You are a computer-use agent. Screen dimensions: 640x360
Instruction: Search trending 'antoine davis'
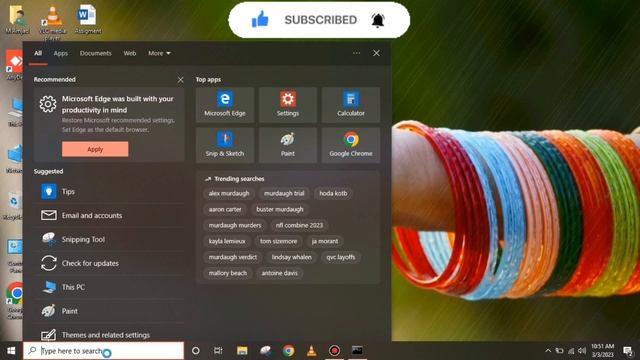click(280, 273)
